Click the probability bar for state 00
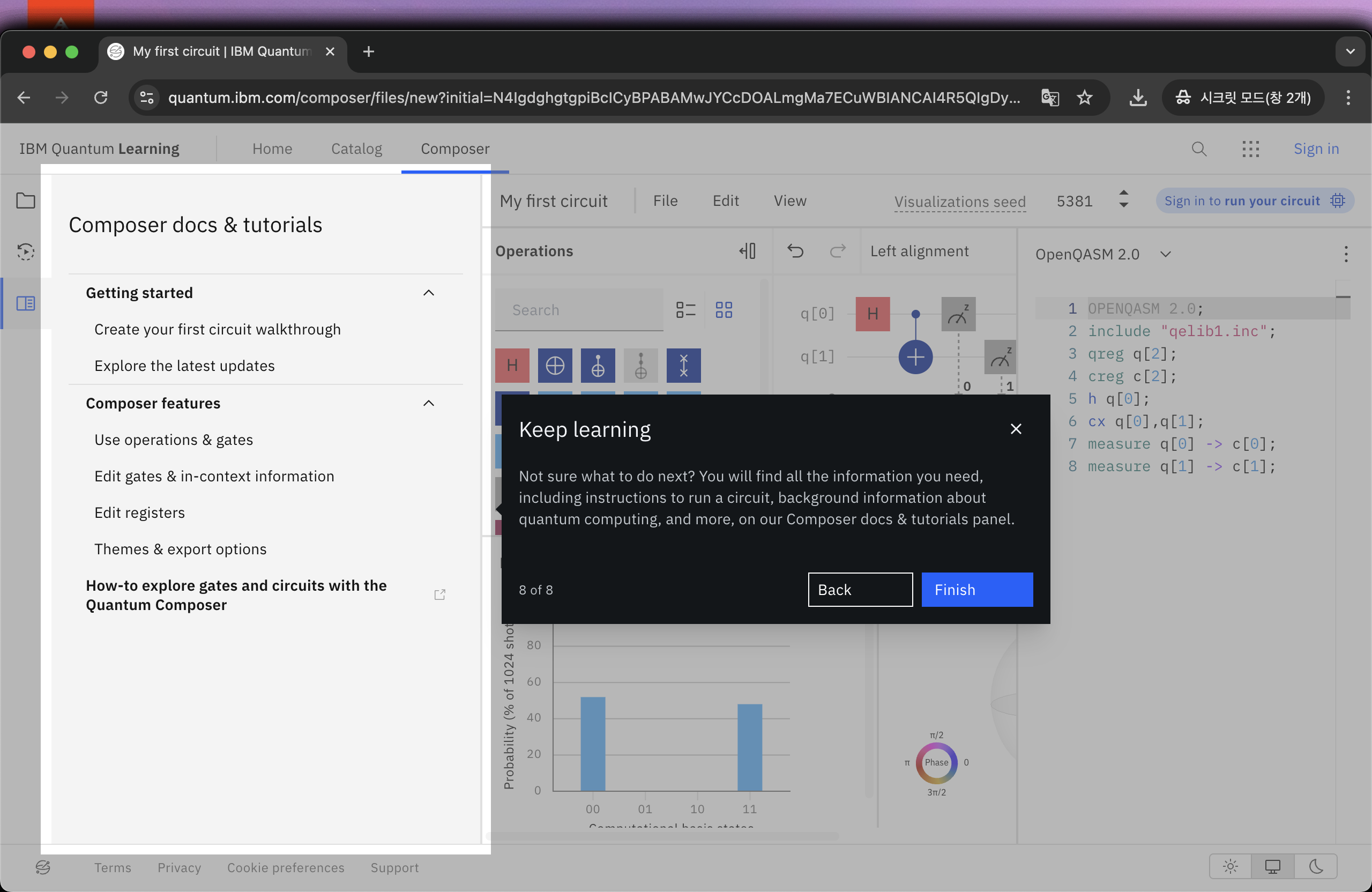Screen dimensions: 1372x892 tap(593, 744)
